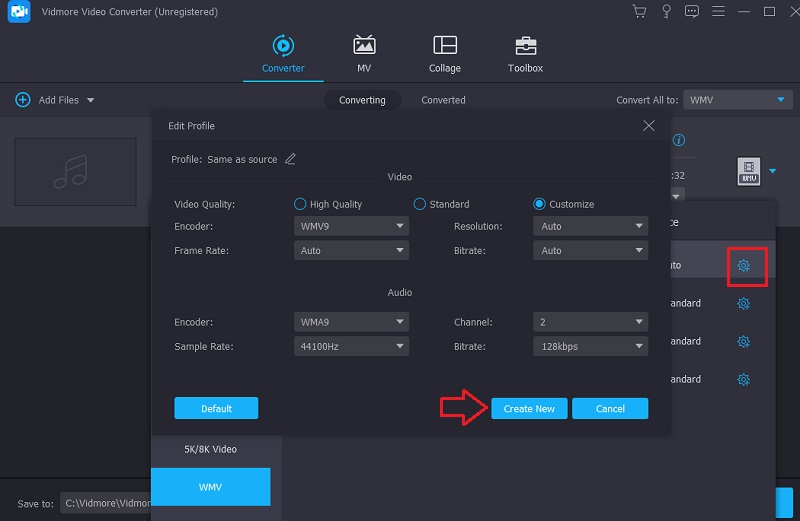Select High Quality video option
The height and width of the screenshot is (521, 800).
point(300,204)
